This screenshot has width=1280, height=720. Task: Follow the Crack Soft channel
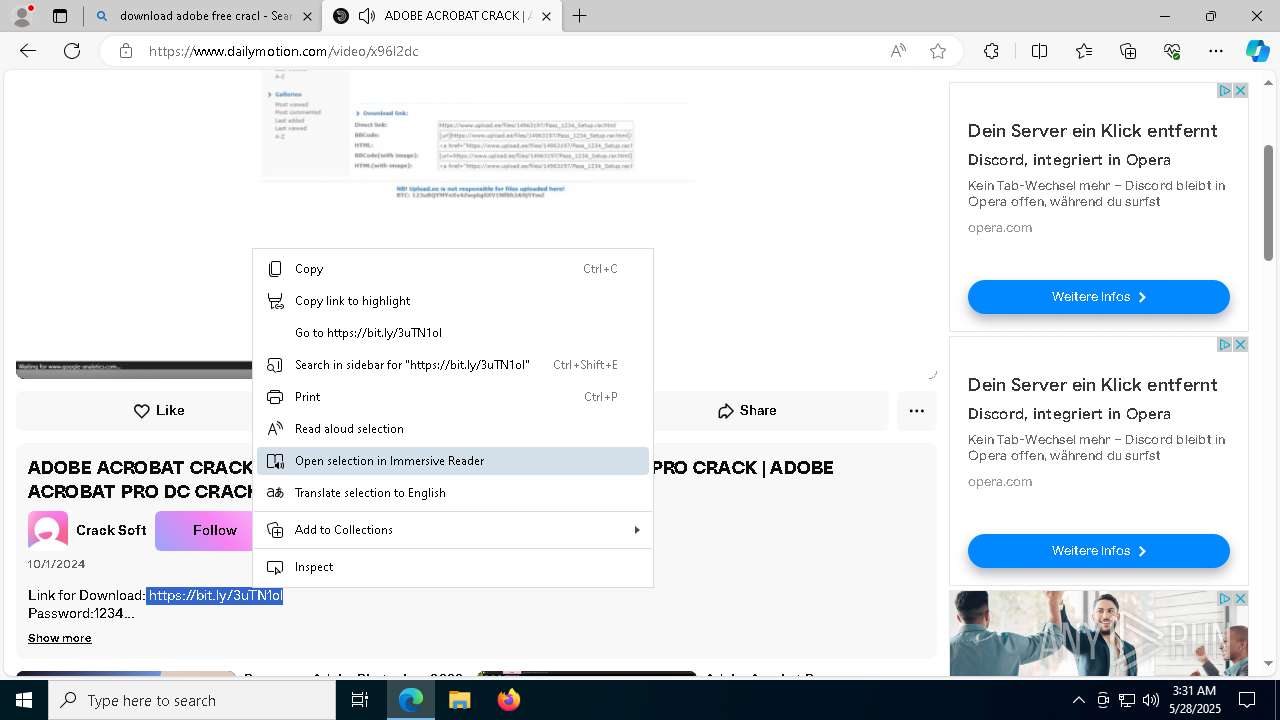(x=205, y=531)
